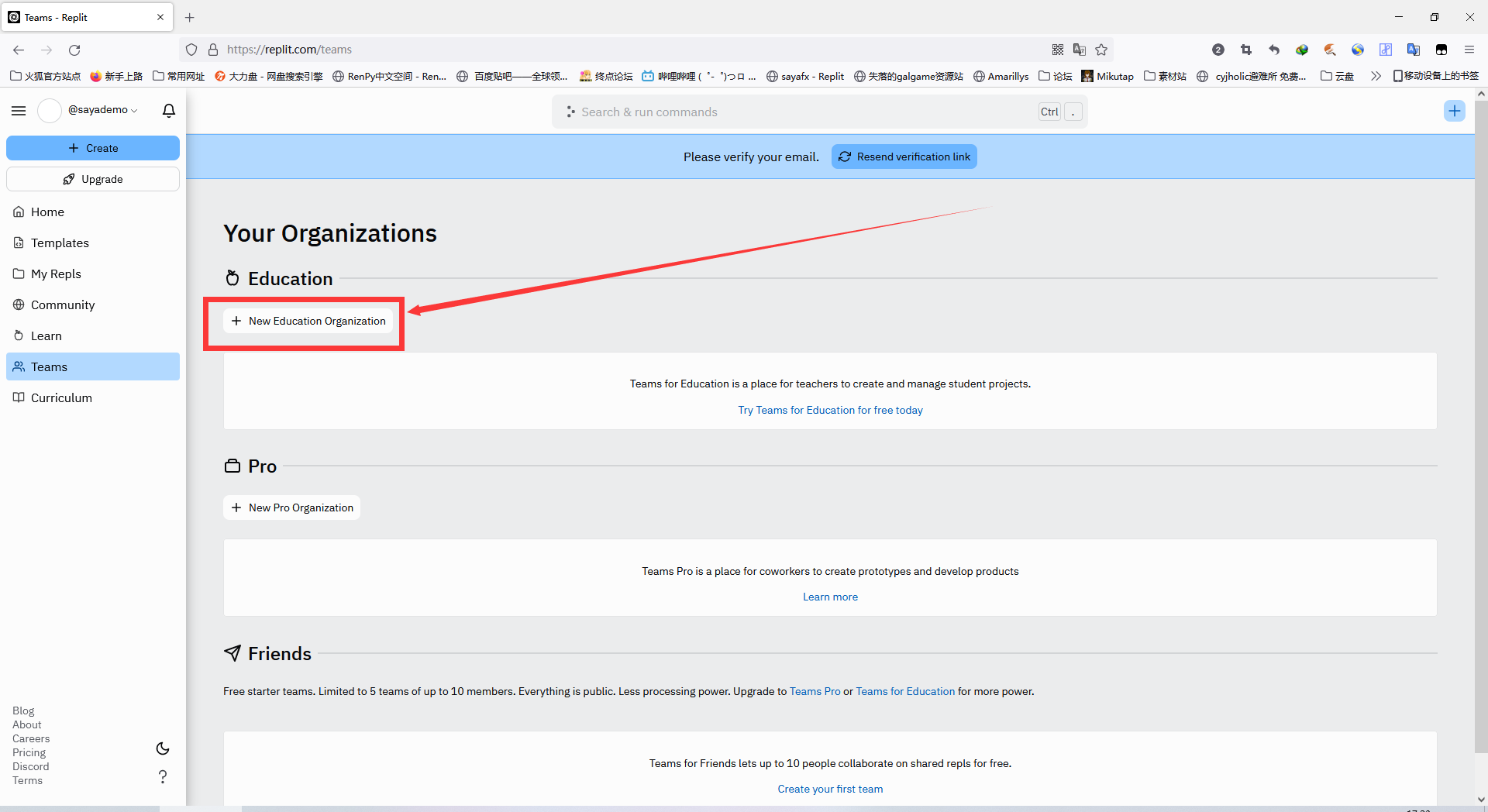This screenshot has height=812, width=1488.
Task: Click the scrollbar down arrow
Action: [x=1481, y=799]
